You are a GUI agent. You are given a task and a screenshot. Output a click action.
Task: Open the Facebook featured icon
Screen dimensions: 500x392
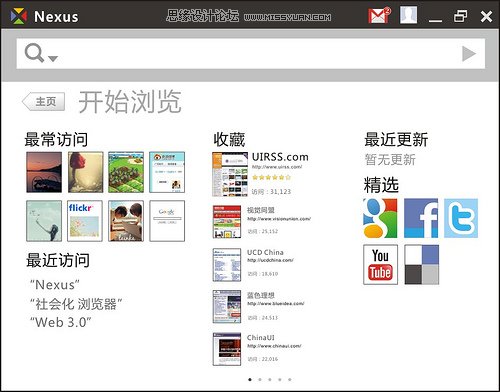pos(421,218)
